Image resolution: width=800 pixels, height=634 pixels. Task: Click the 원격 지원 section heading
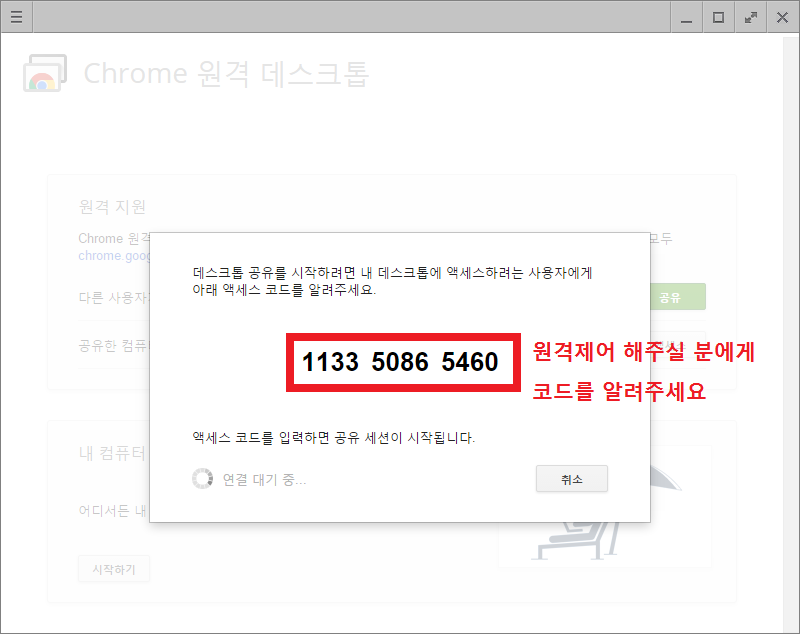[x=112, y=207]
